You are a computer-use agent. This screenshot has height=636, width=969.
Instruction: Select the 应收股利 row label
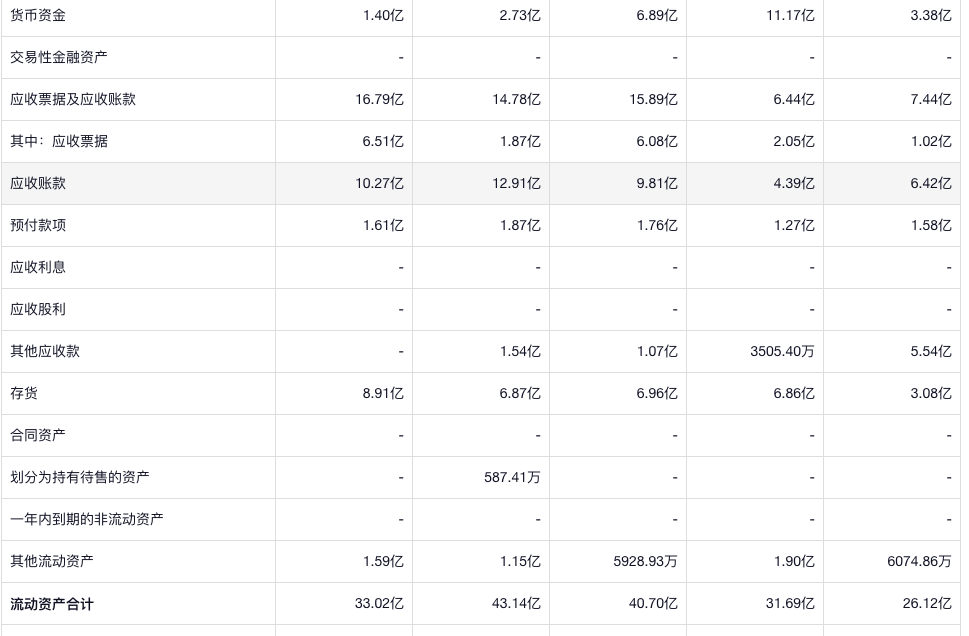38,309
